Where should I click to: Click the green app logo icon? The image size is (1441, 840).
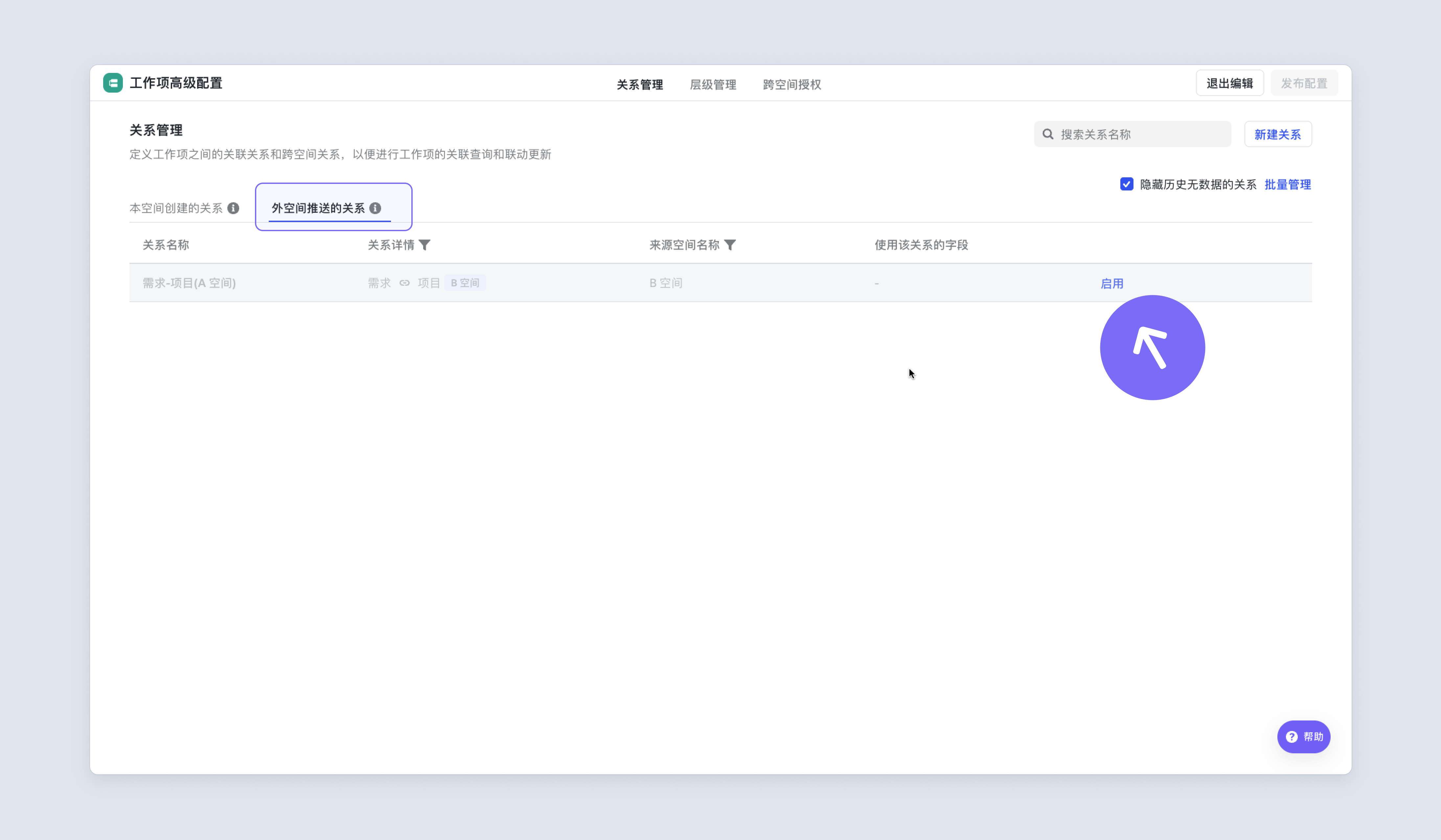pyautogui.click(x=113, y=83)
